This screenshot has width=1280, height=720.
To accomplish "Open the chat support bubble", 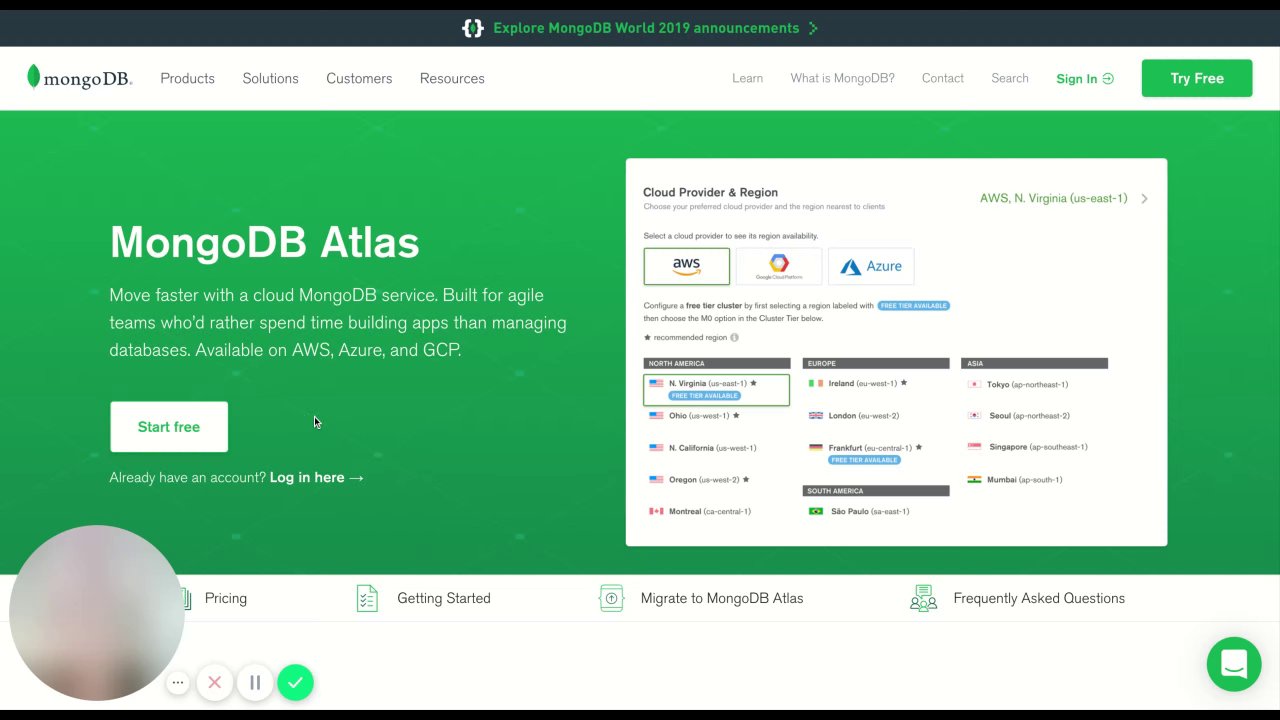I will [x=1233, y=664].
